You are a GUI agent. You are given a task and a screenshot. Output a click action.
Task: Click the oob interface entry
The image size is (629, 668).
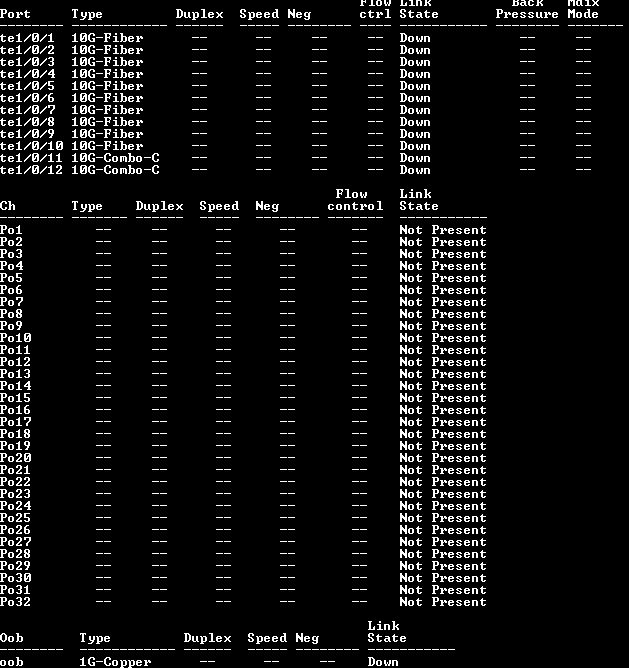[x=11, y=662]
